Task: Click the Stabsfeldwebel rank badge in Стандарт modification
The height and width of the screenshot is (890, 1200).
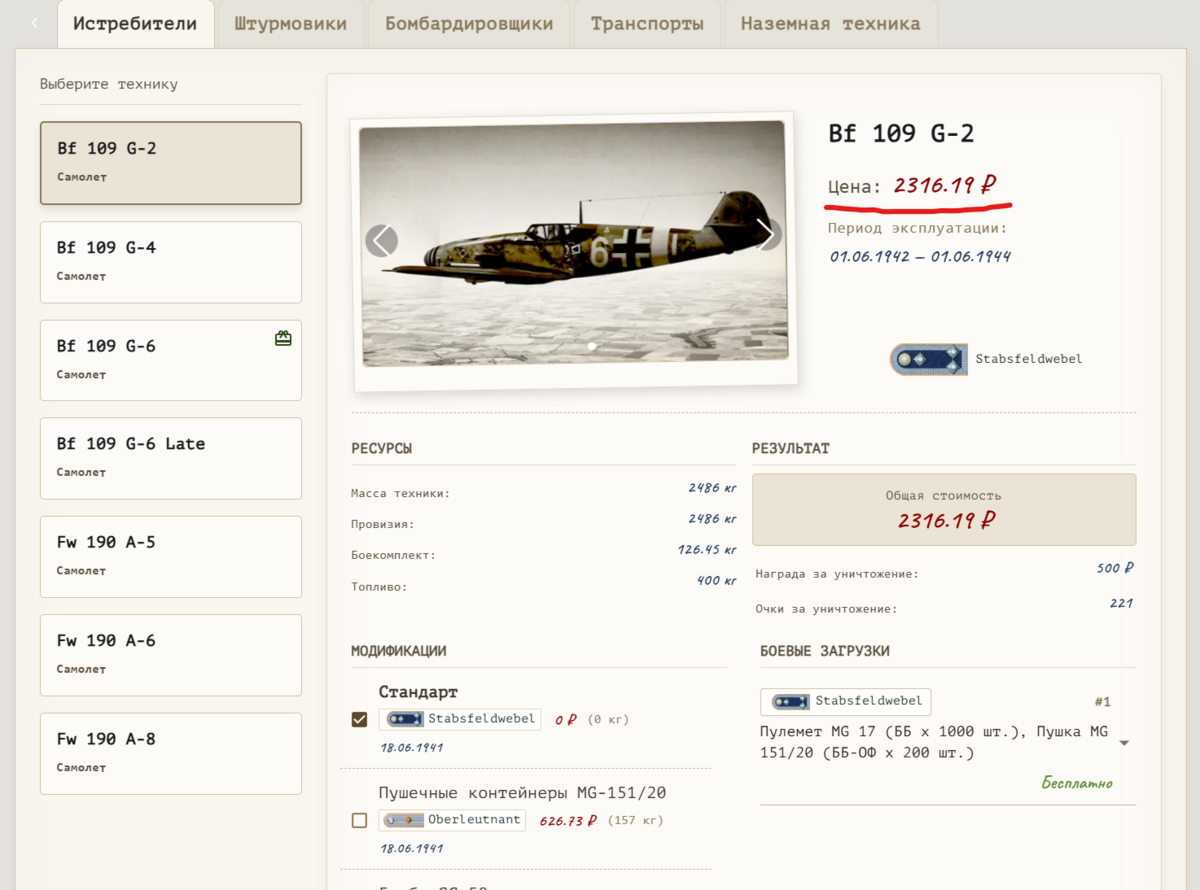Action: (x=460, y=719)
